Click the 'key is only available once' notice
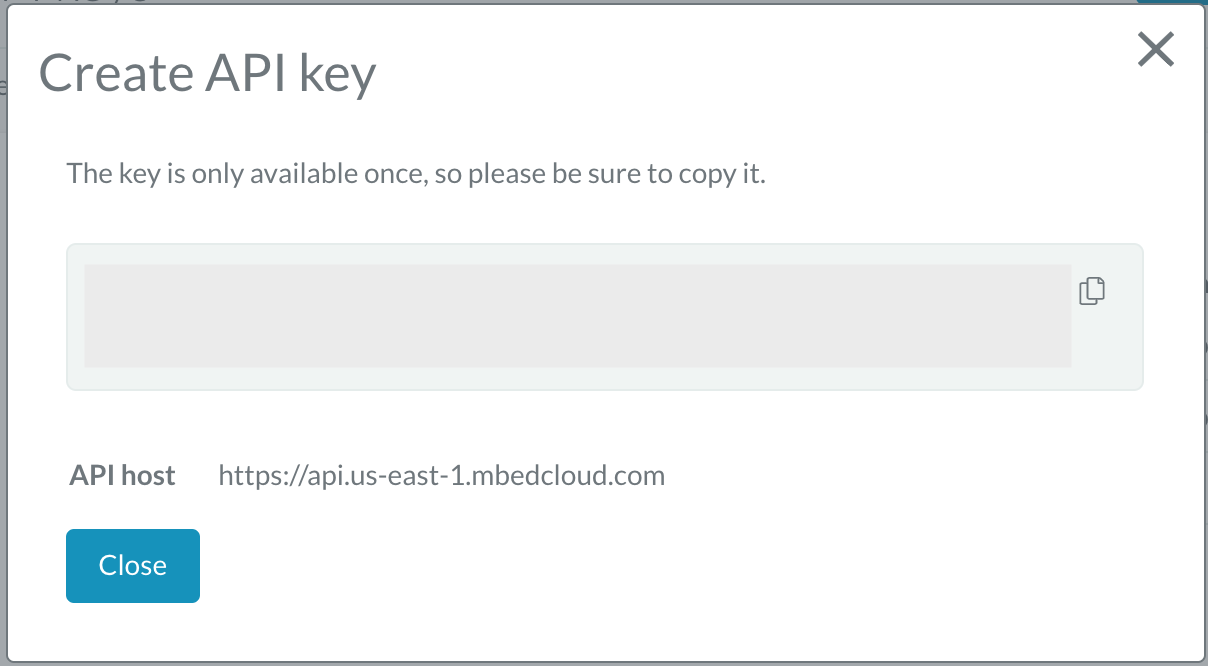 click(415, 174)
